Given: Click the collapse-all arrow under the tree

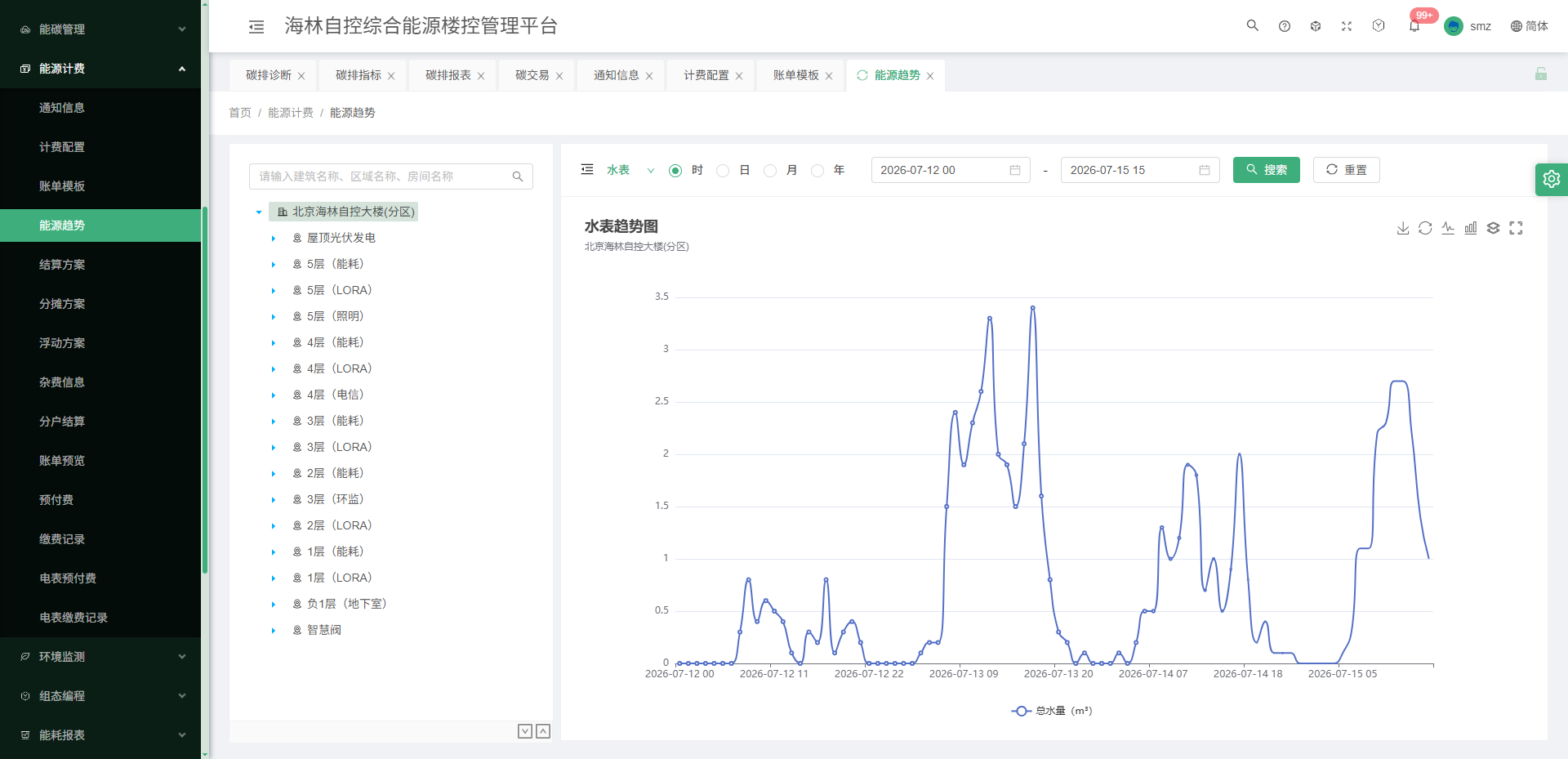Looking at the screenshot, I should 543,731.
